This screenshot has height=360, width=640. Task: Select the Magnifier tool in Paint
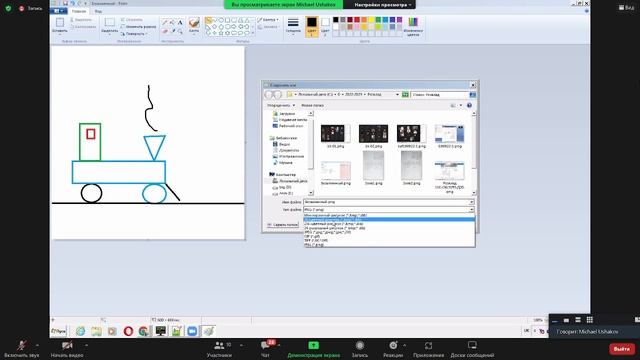[x=180, y=31]
